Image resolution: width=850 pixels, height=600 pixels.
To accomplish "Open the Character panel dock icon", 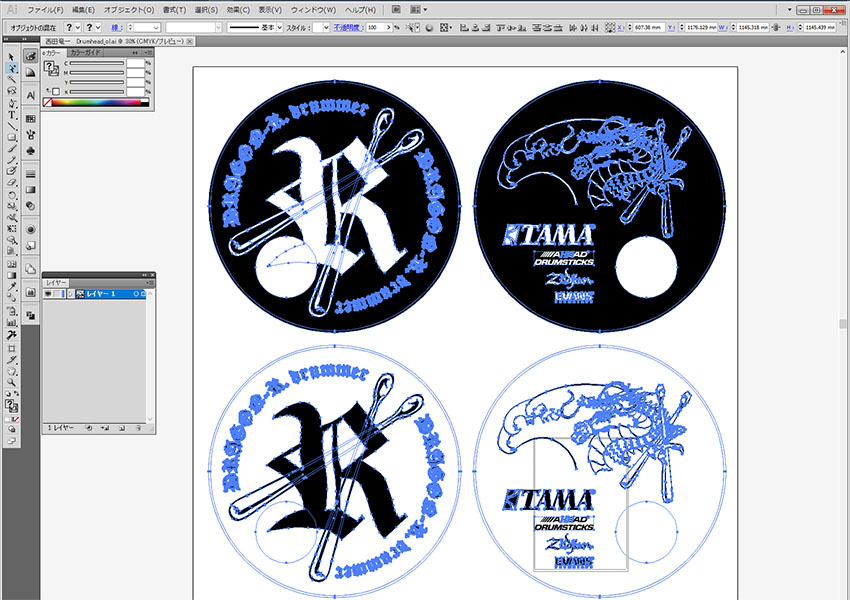I will click(x=30, y=95).
